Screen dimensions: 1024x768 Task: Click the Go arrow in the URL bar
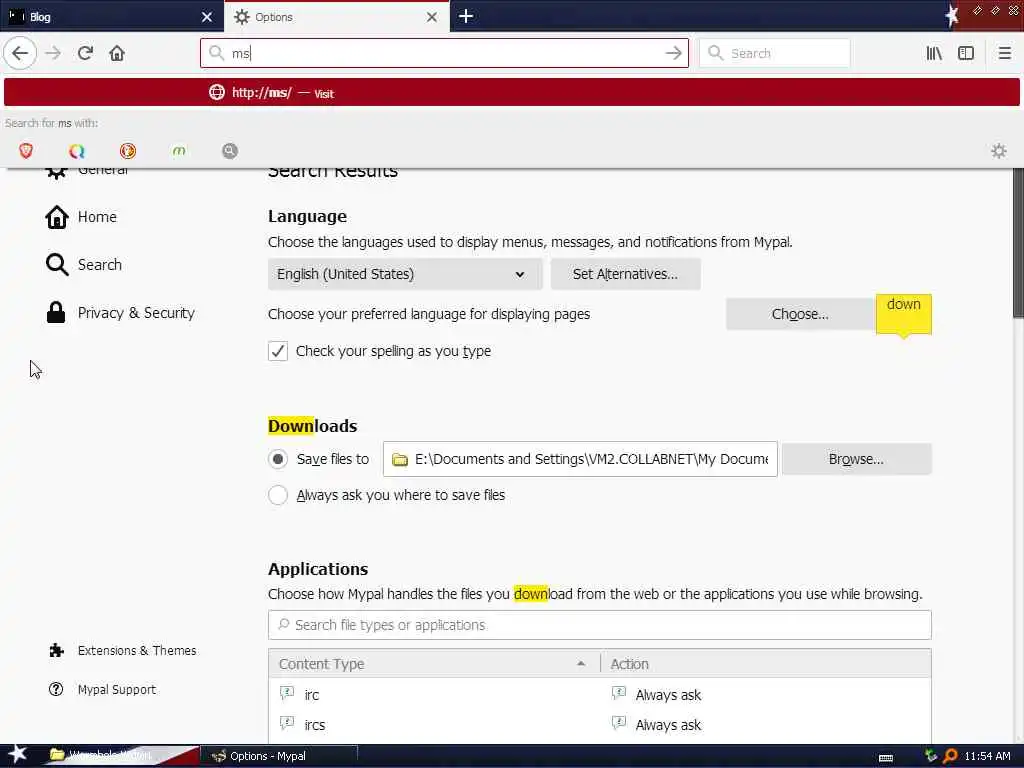(x=673, y=53)
